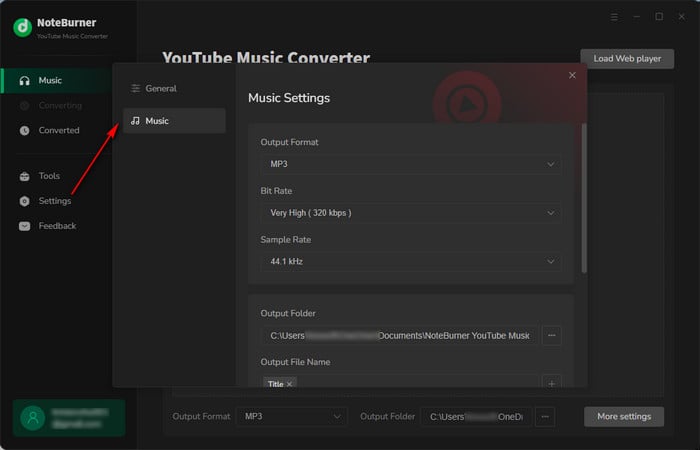Screen dimensions: 700x450
Task: Click the user account avatar icon
Action: (36, 417)
